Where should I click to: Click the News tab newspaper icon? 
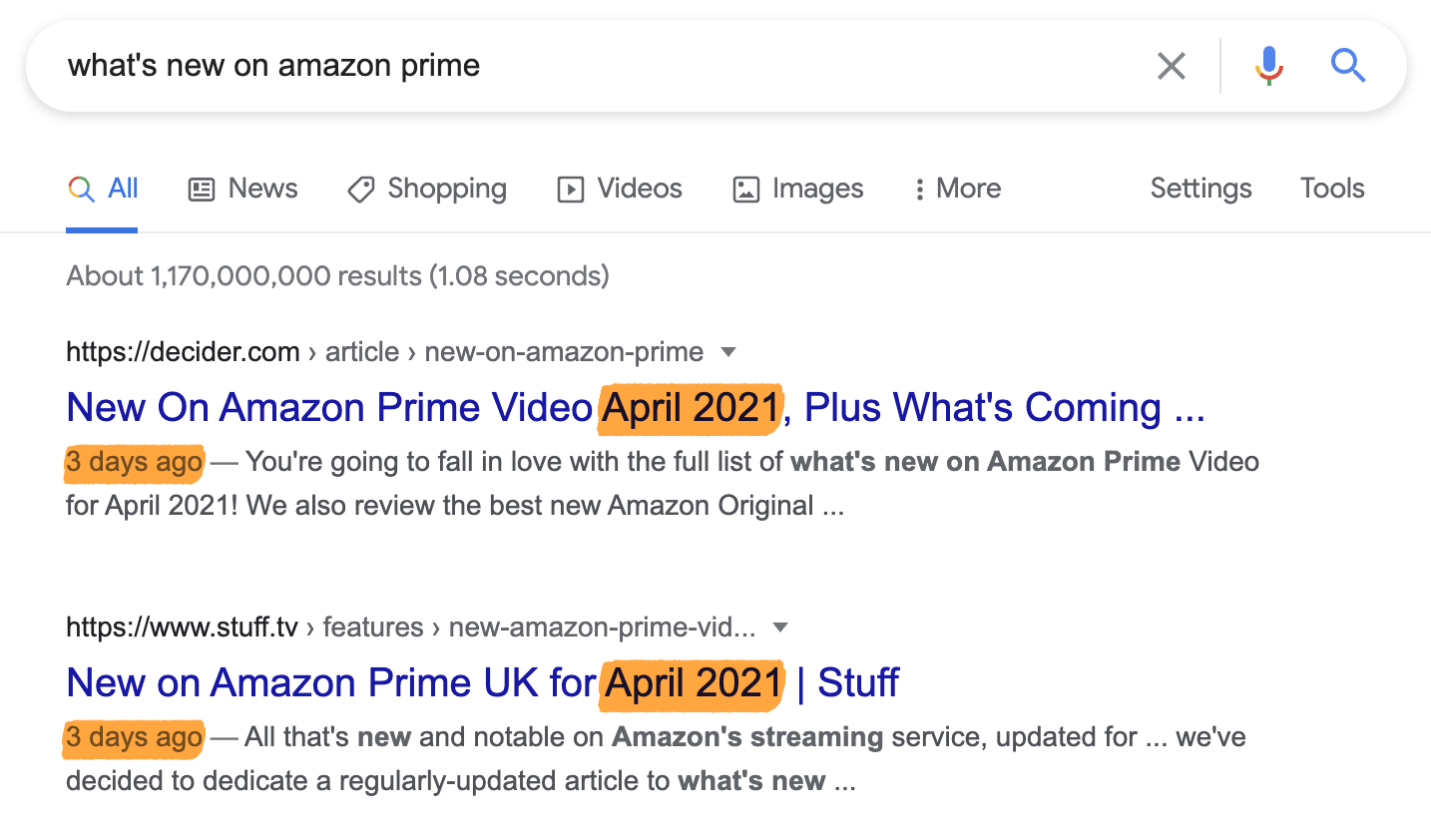202,189
